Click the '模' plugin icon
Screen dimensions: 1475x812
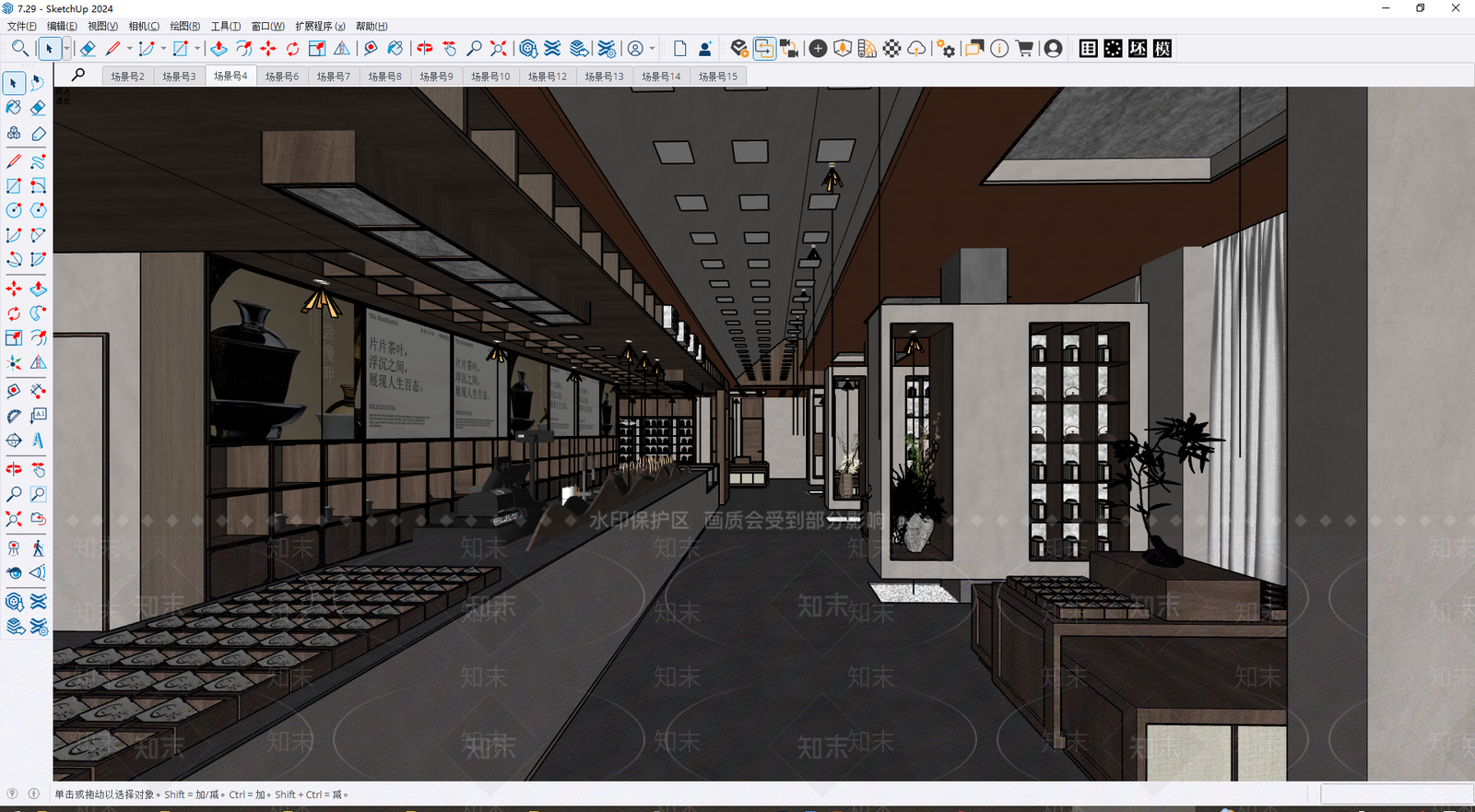coord(1162,49)
